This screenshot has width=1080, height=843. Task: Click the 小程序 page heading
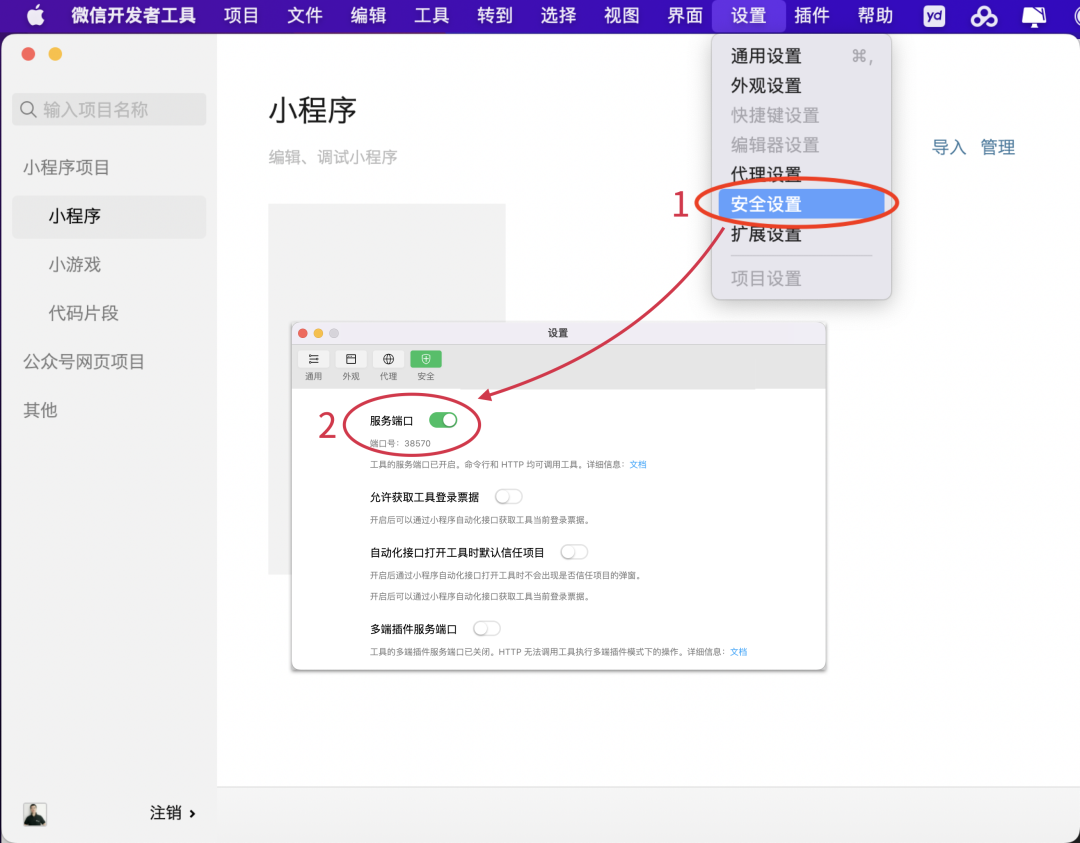pos(312,110)
